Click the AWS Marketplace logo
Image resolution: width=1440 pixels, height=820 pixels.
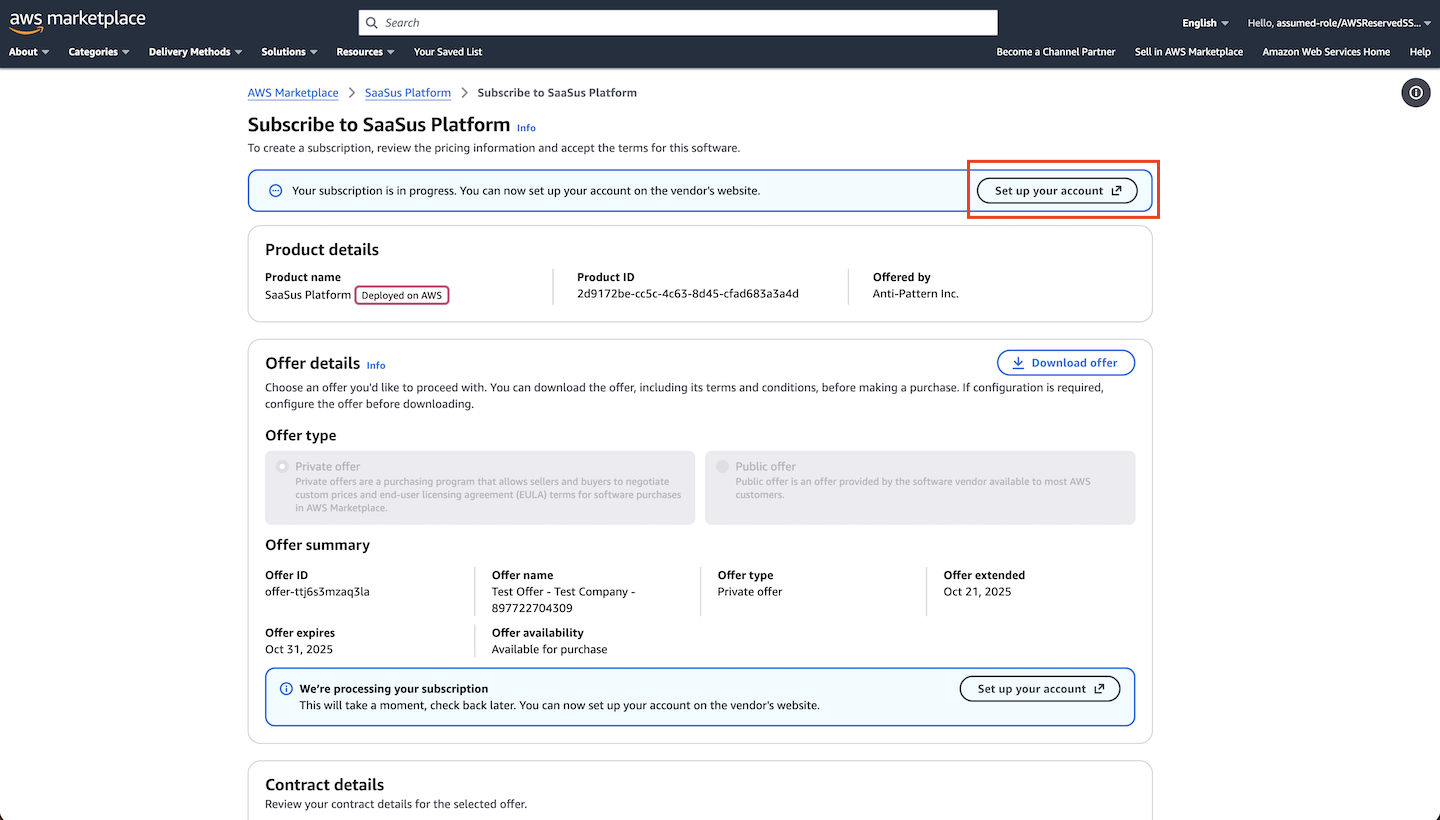tap(77, 21)
